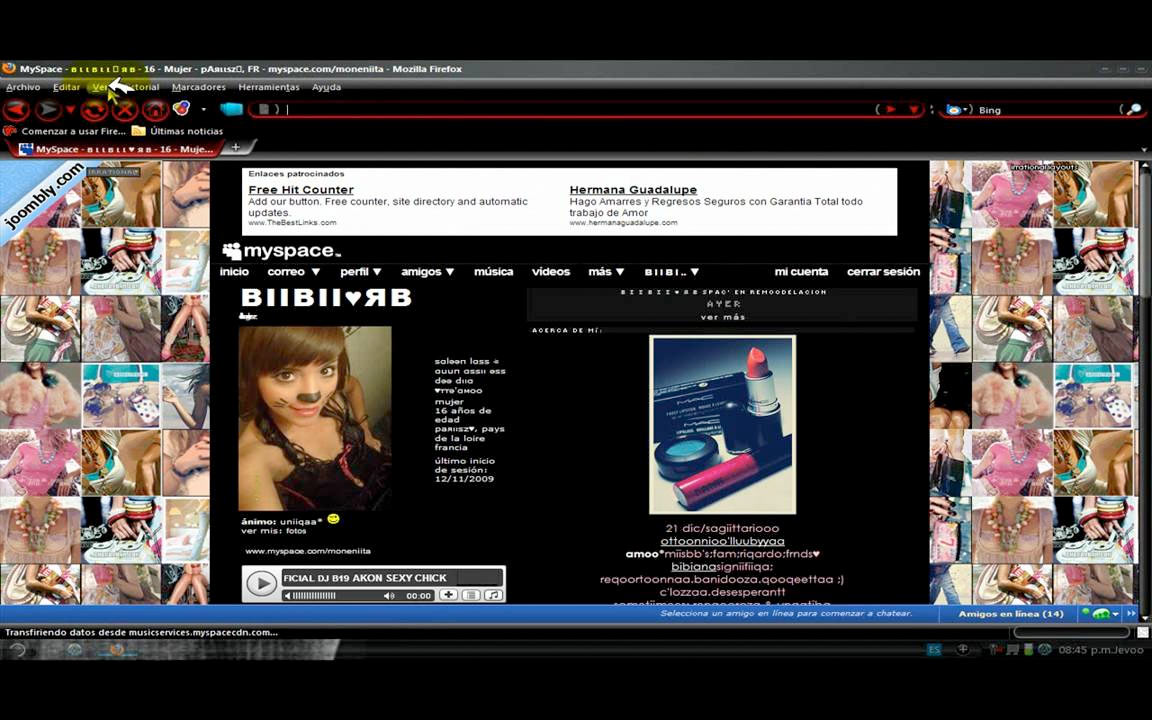Image resolution: width=1152 pixels, height=720 pixels.
Task: Go to the Home page icon
Action: pos(155,110)
